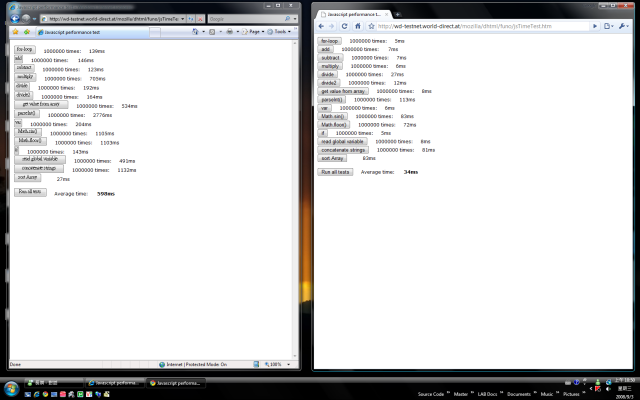Click 'multiply' test button in IE page
Screen dimensions: 640x400
[x=25, y=77]
